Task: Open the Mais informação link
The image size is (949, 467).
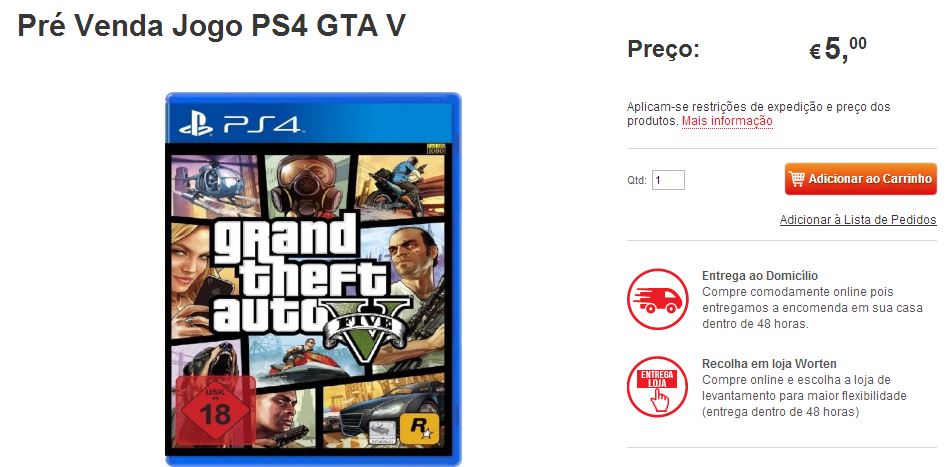Action: (727, 121)
